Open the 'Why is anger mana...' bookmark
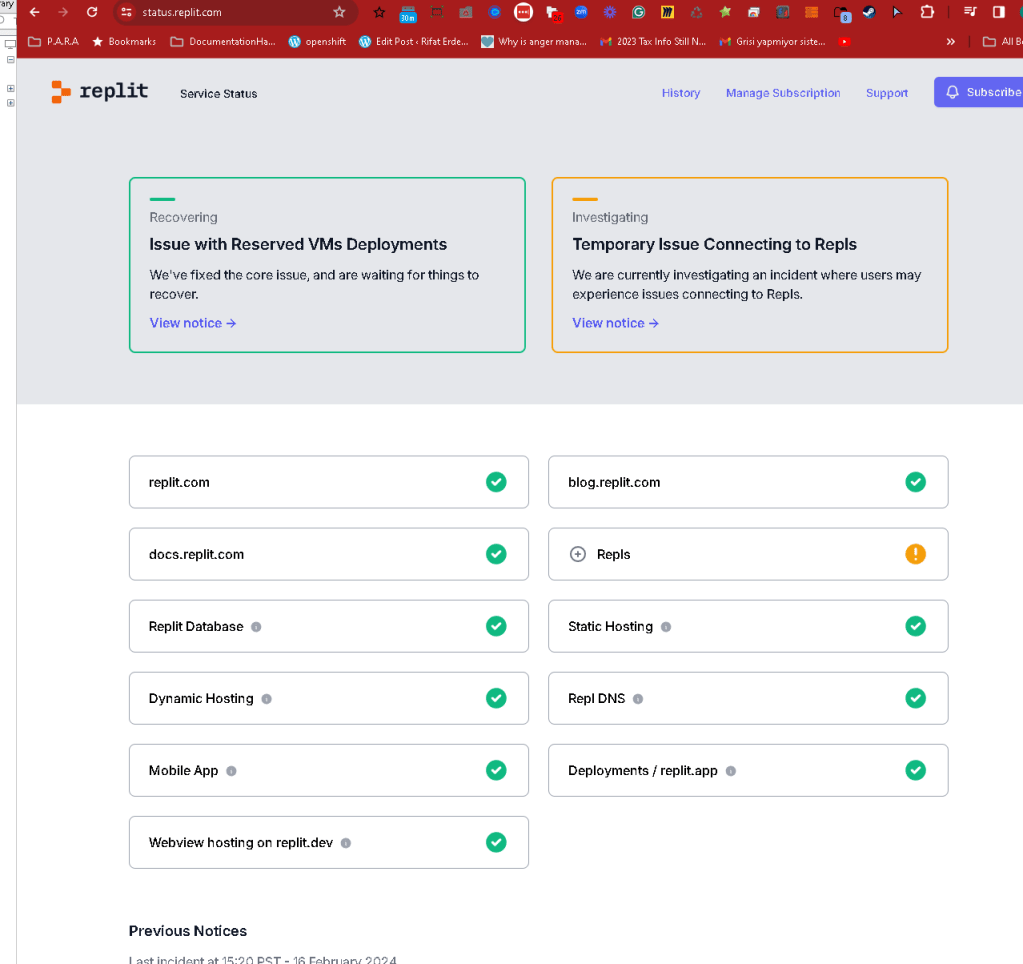Image resolution: width=1023 pixels, height=964 pixels. (x=534, y=42)
